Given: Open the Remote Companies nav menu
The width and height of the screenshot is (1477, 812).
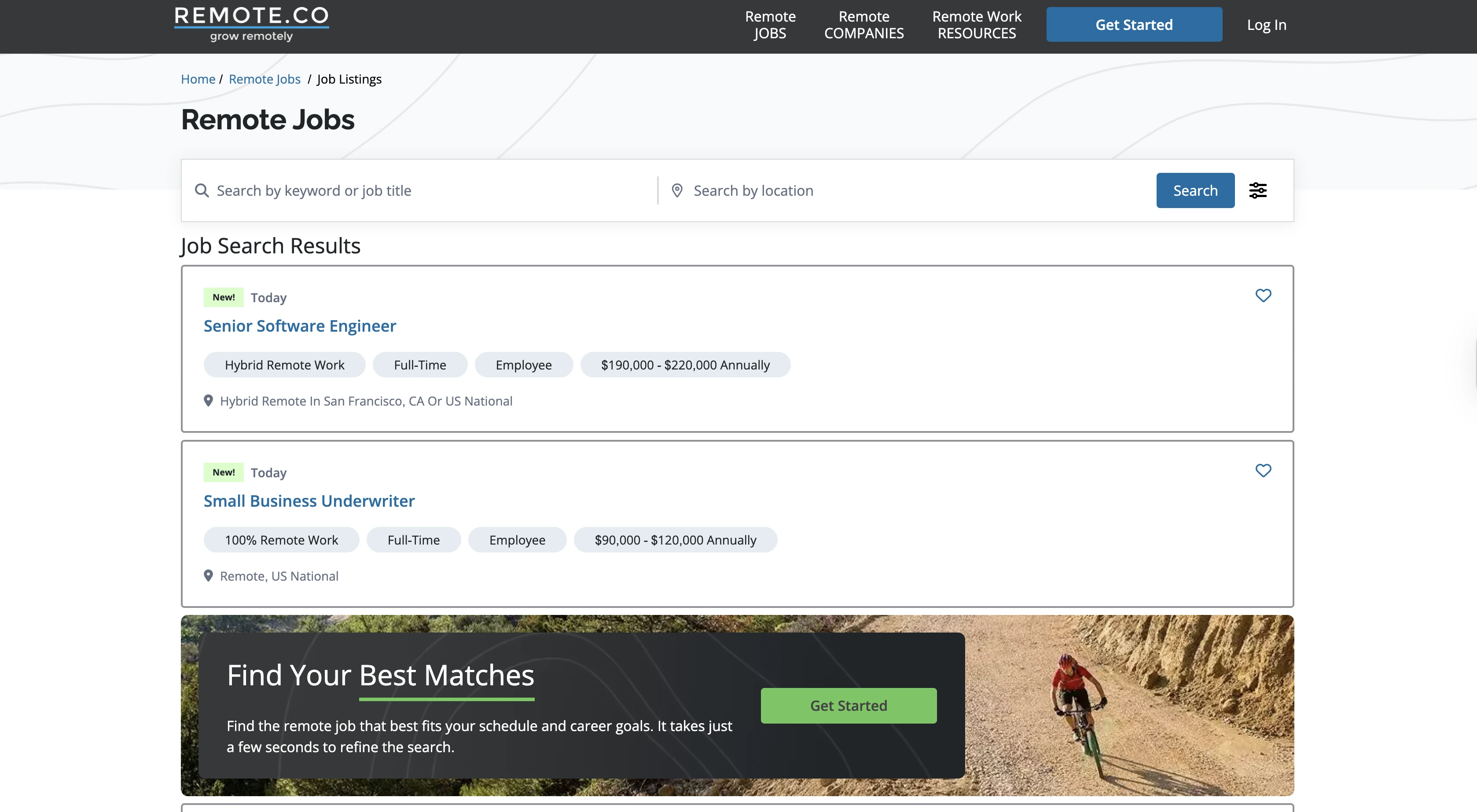Looking at the screenshot, I should click(x=863, y=25).
